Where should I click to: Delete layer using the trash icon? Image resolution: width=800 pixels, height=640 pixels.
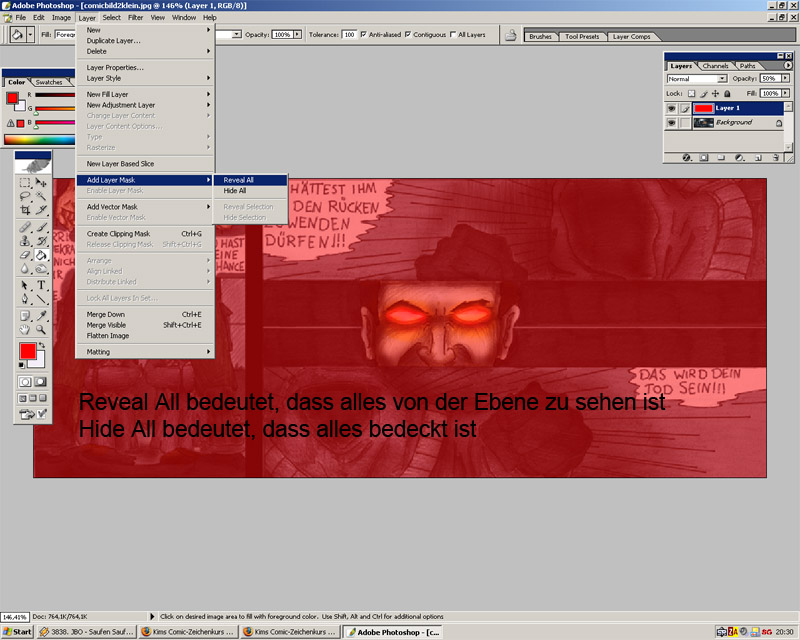[x=777, y=157]
